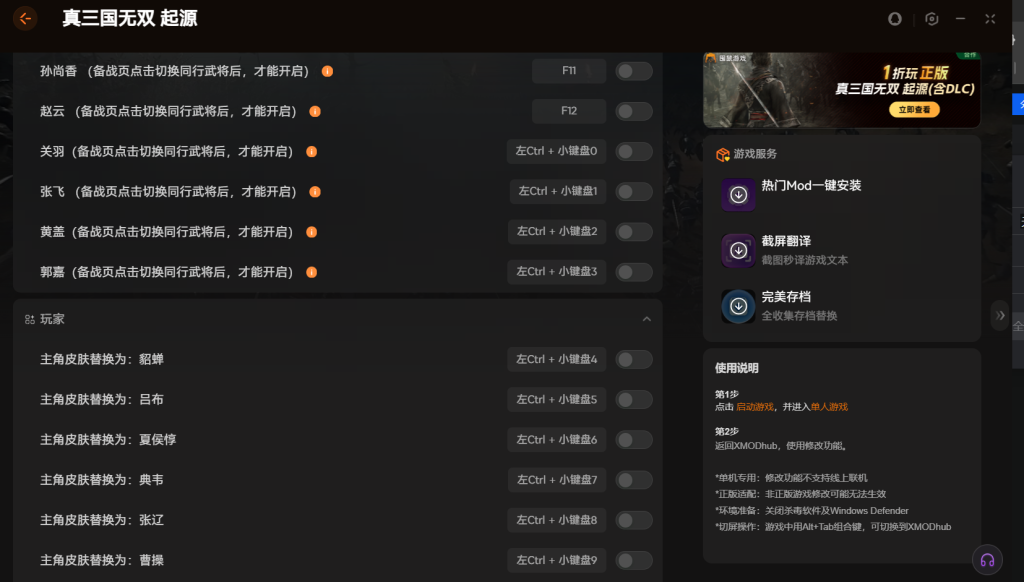Click the 立即查看 button on the banner

tap(913, 110)
